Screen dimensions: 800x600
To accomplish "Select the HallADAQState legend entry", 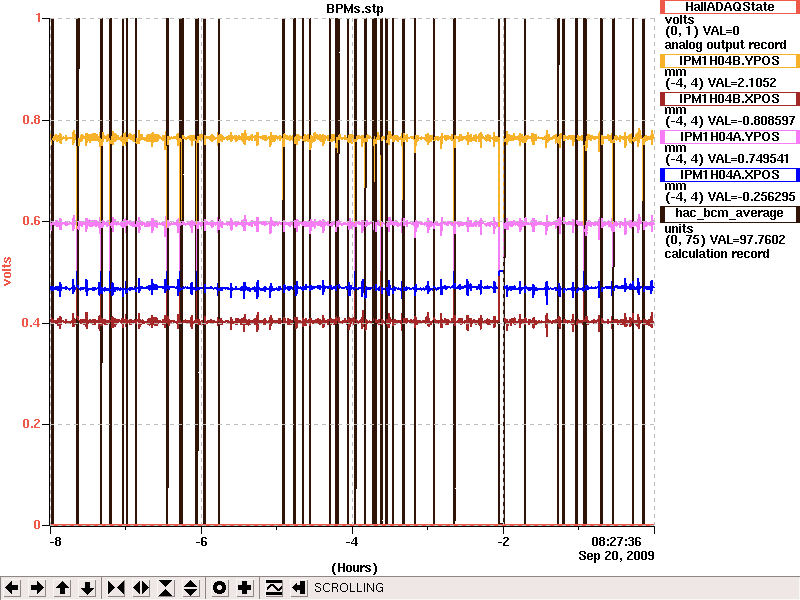I will click(x=730, y=7).
